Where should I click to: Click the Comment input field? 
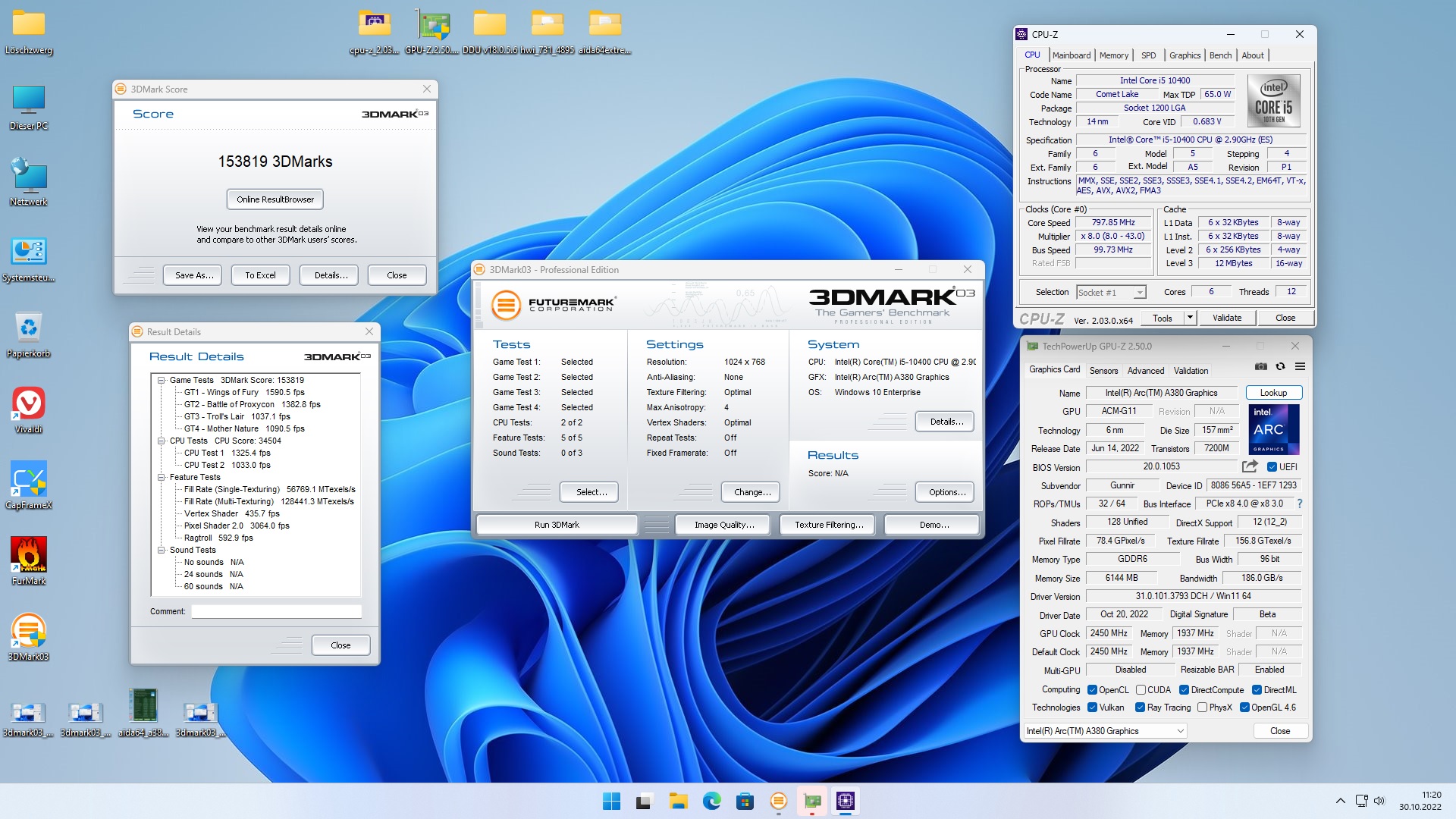point(276,611)
